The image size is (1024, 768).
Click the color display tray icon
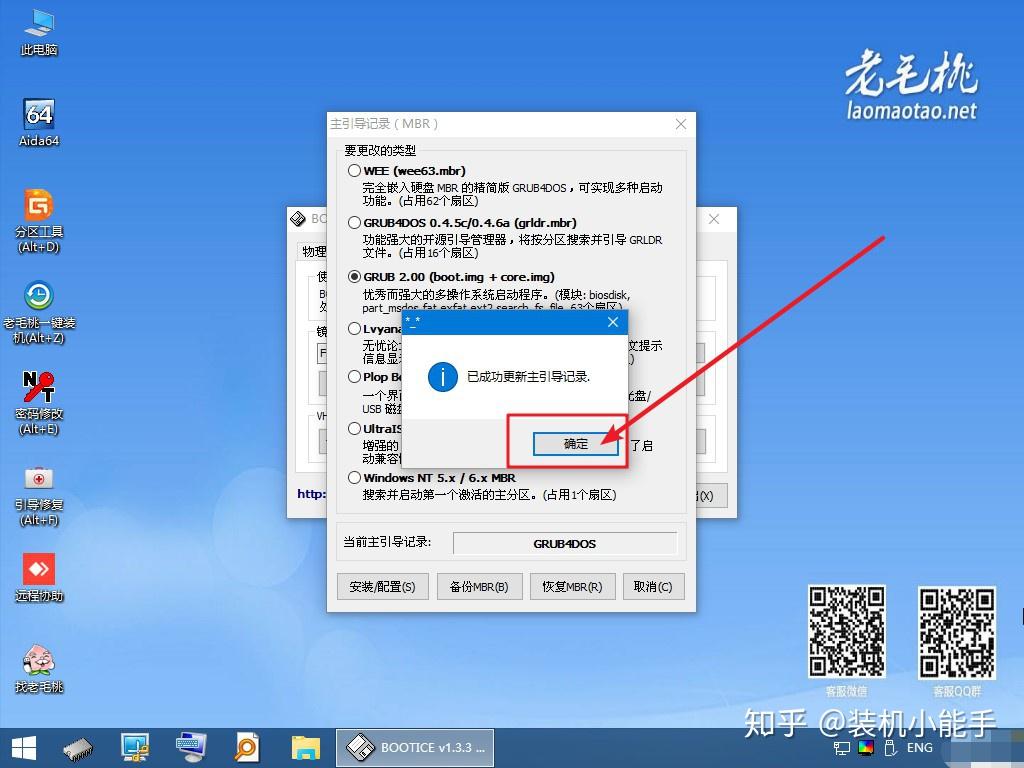pos(866,748)
